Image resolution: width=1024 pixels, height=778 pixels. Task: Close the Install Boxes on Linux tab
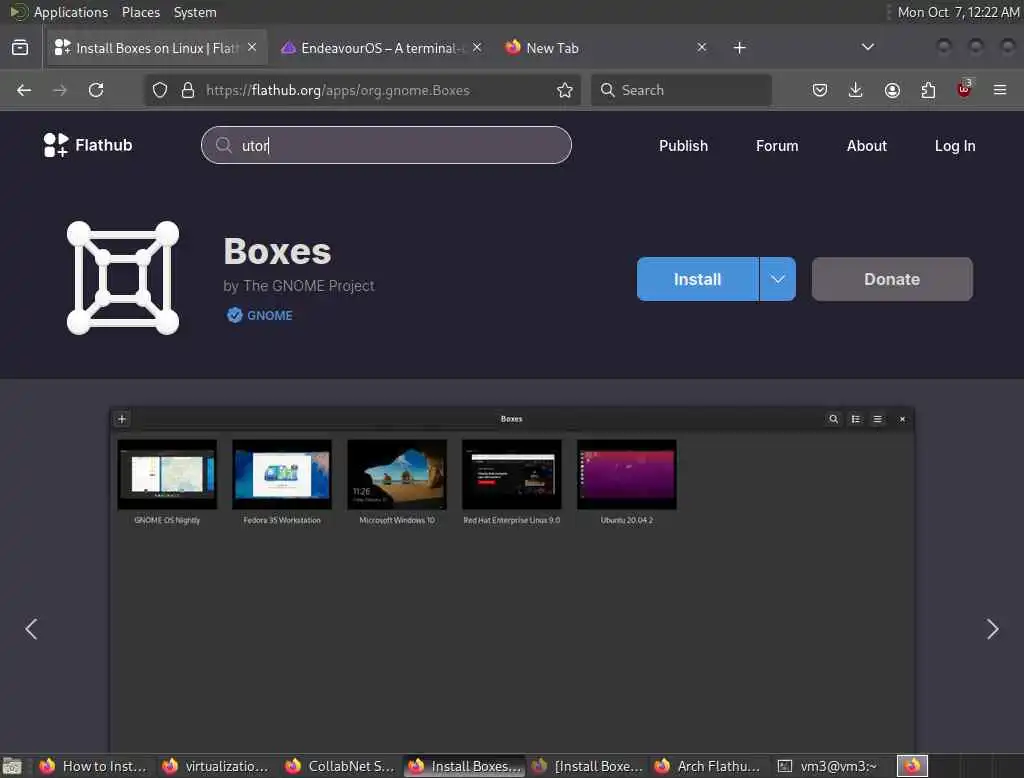(252, 48)
